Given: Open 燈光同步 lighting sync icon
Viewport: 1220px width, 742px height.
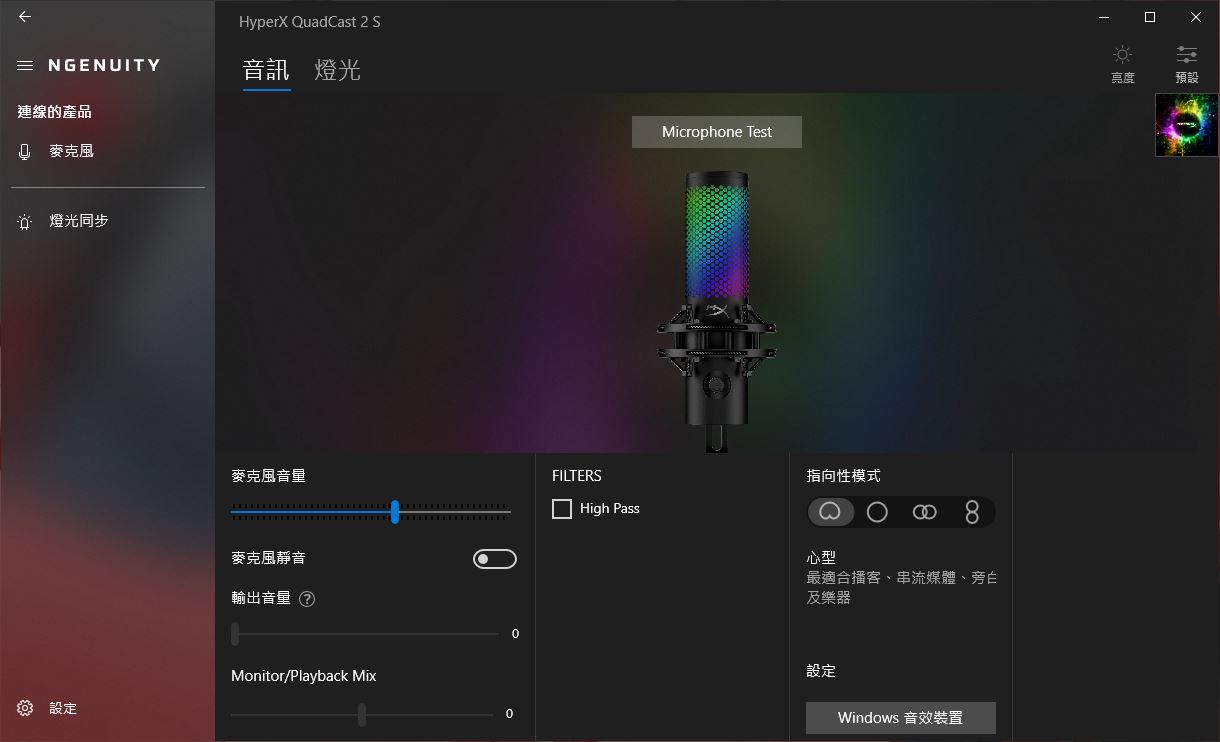Looking at the screenshot, I should point(25,221).
